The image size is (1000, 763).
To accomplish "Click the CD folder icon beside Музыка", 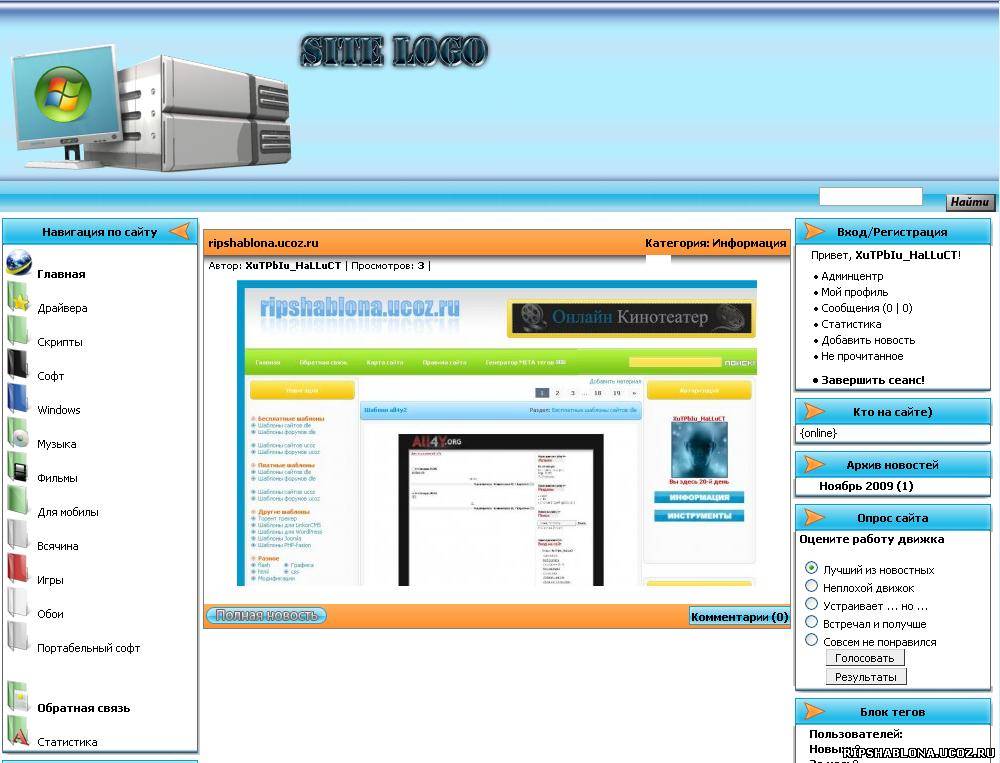I will [x=18, y=434].
